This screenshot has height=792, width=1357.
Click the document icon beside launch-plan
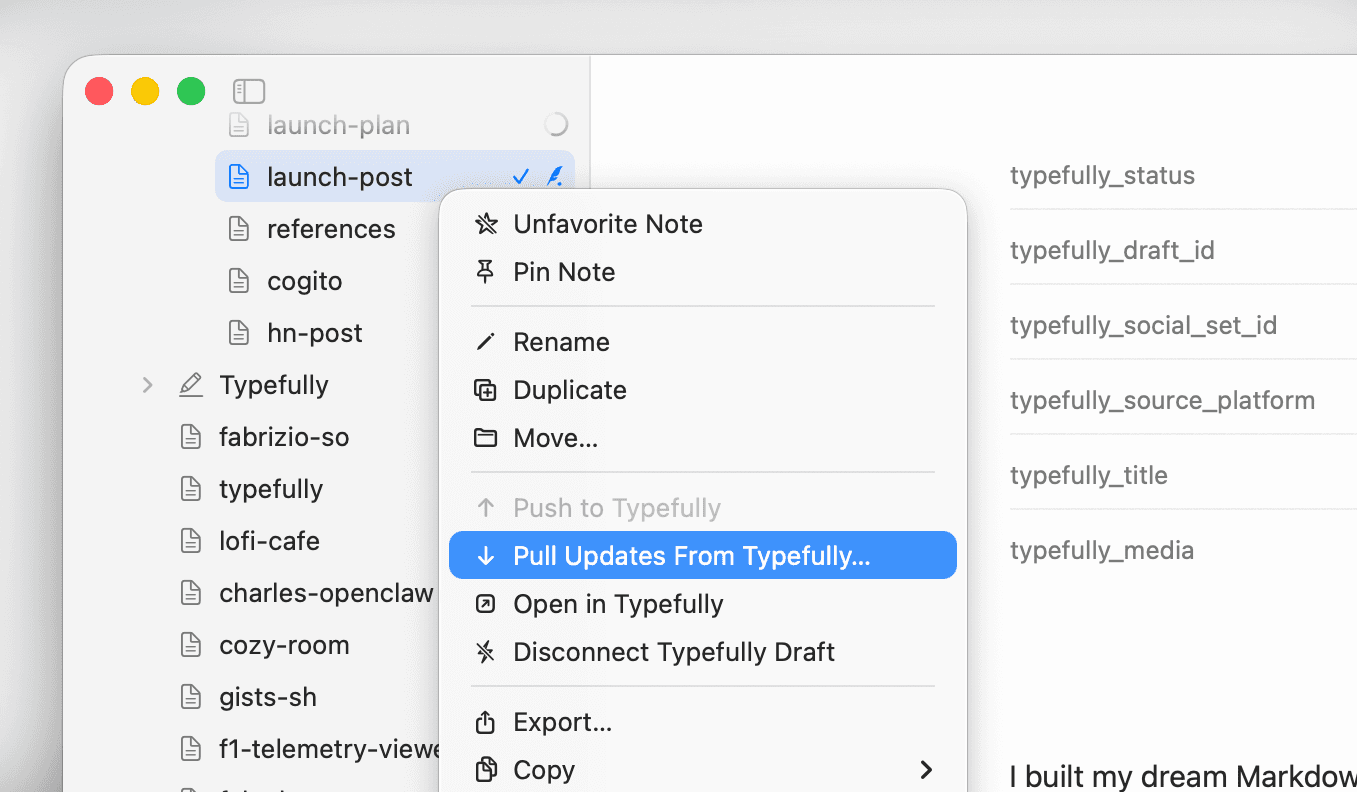pyautogui.click(x=238, y=125)
